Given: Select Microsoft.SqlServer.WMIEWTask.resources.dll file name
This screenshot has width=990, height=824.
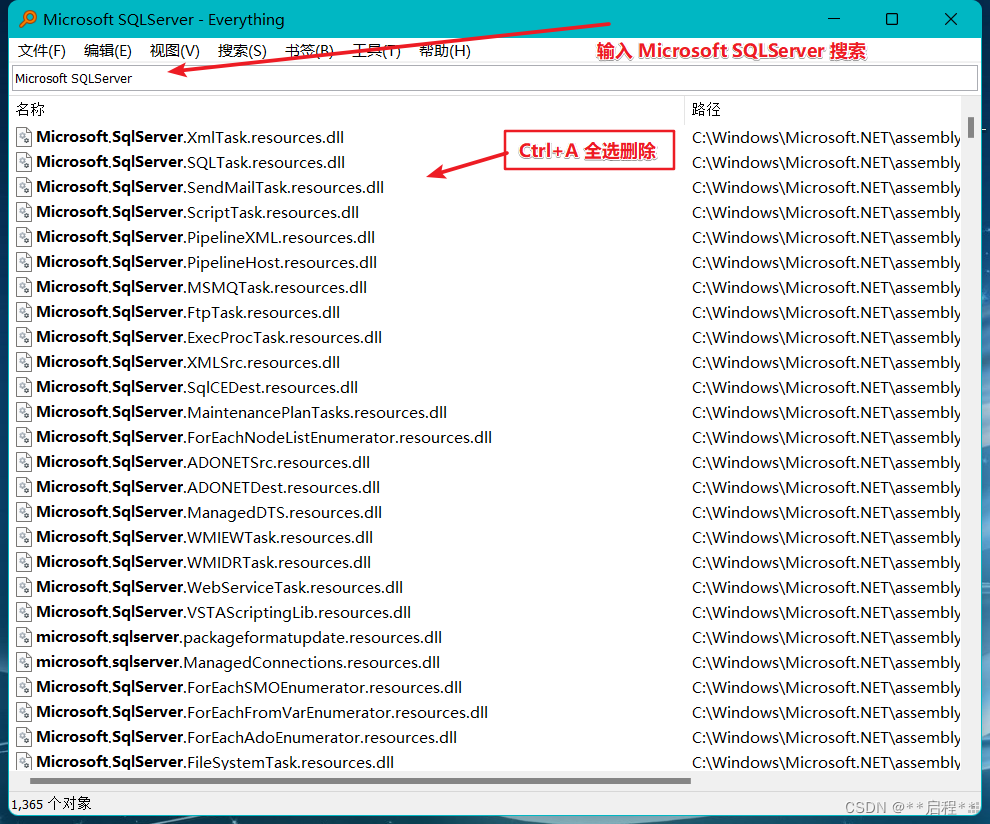Looking at the screenshot, I should [205, 537].
